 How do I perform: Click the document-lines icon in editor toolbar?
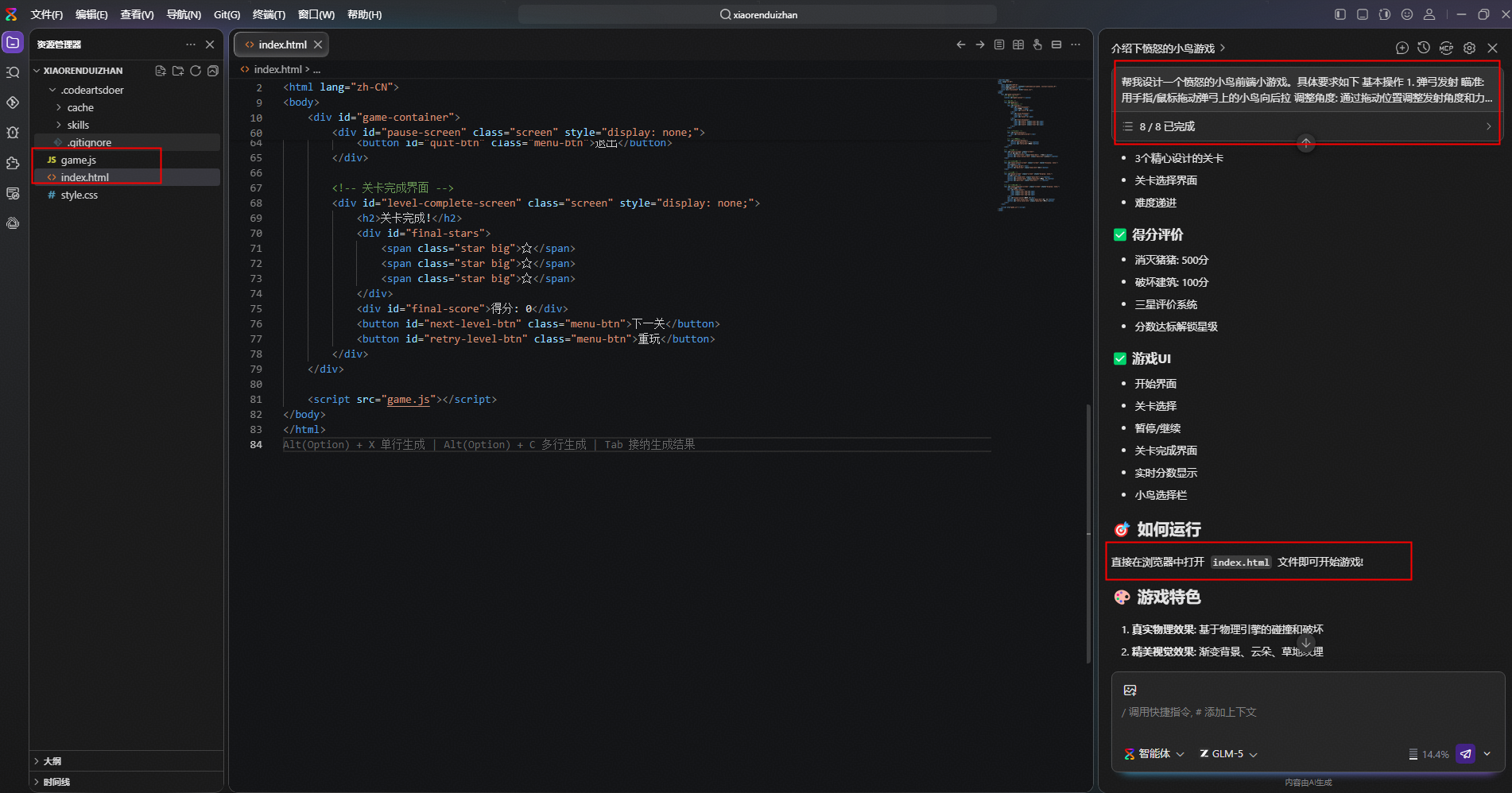coord(999,44)
